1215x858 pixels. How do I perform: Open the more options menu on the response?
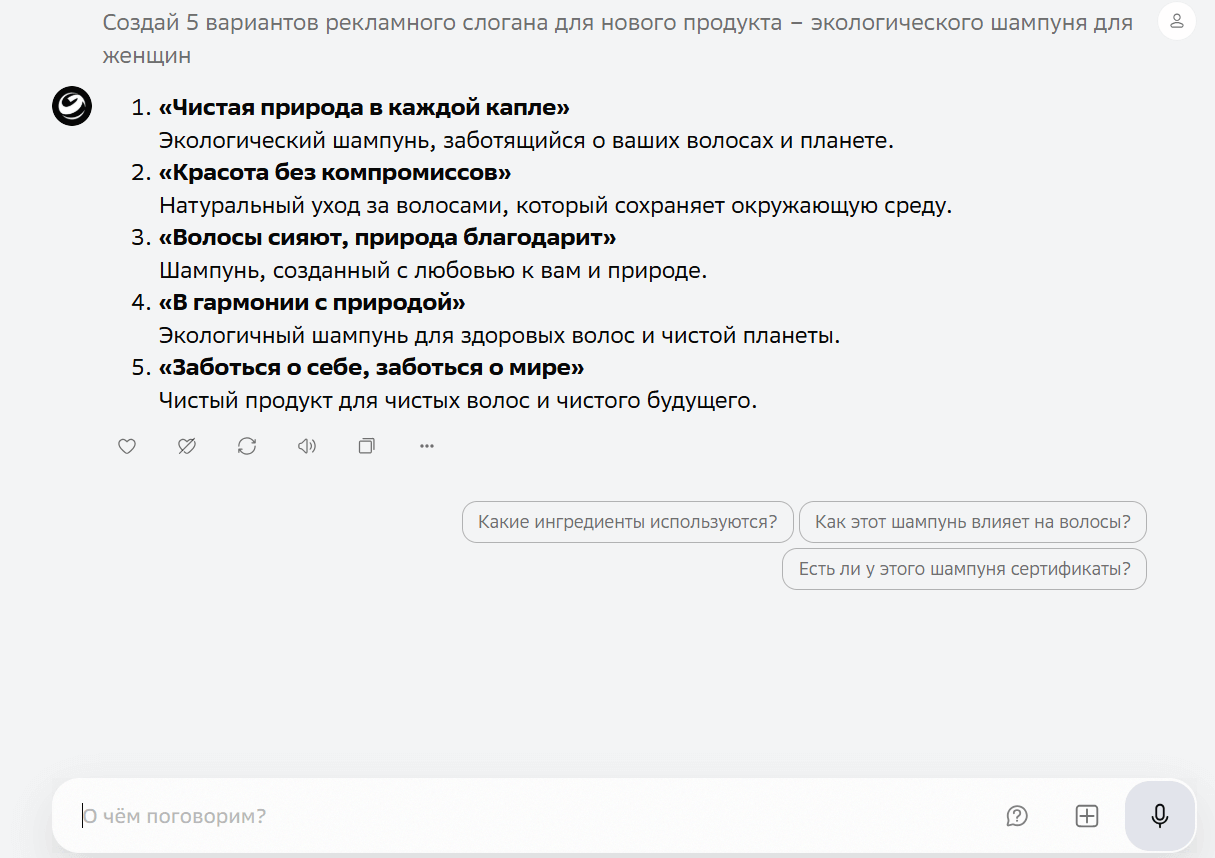tap(426, 446)
